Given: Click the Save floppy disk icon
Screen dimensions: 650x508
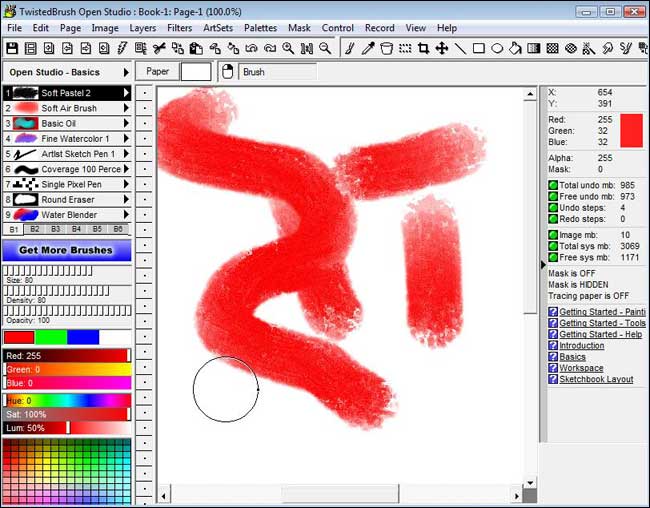Looking at the screenshot, I should click(12, 49).
